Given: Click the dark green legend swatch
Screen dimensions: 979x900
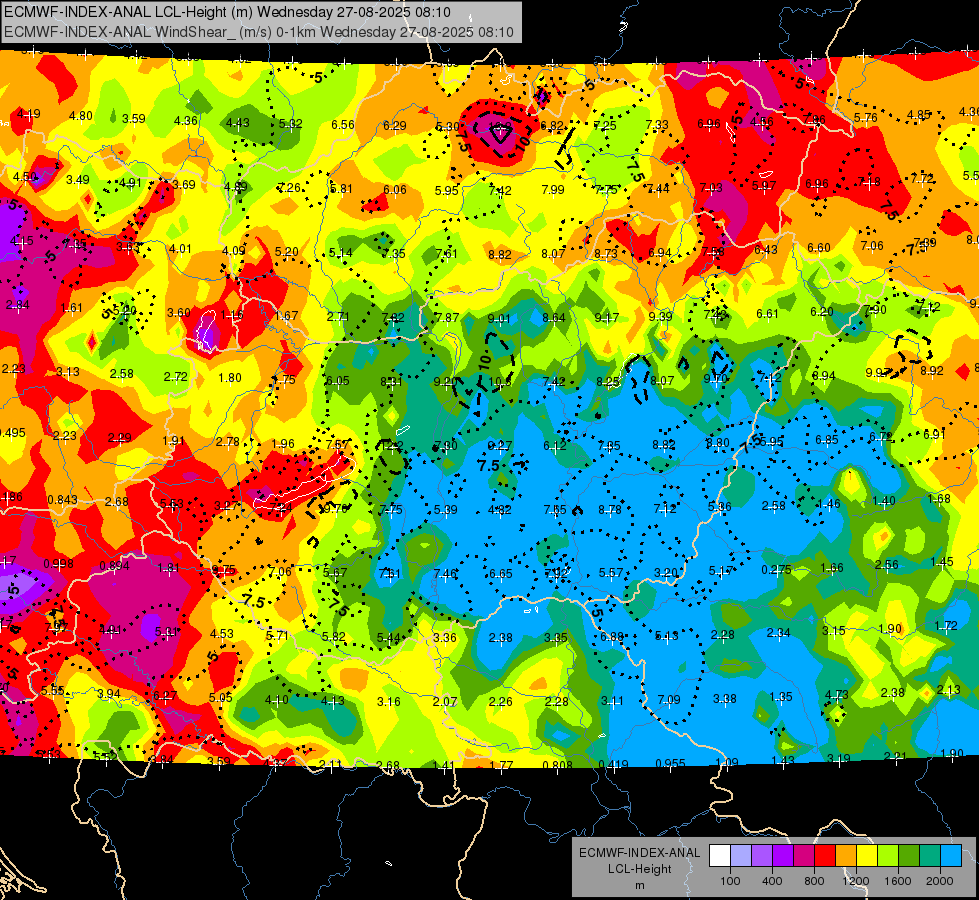Looking at the screenshot, I should point(909,856).
